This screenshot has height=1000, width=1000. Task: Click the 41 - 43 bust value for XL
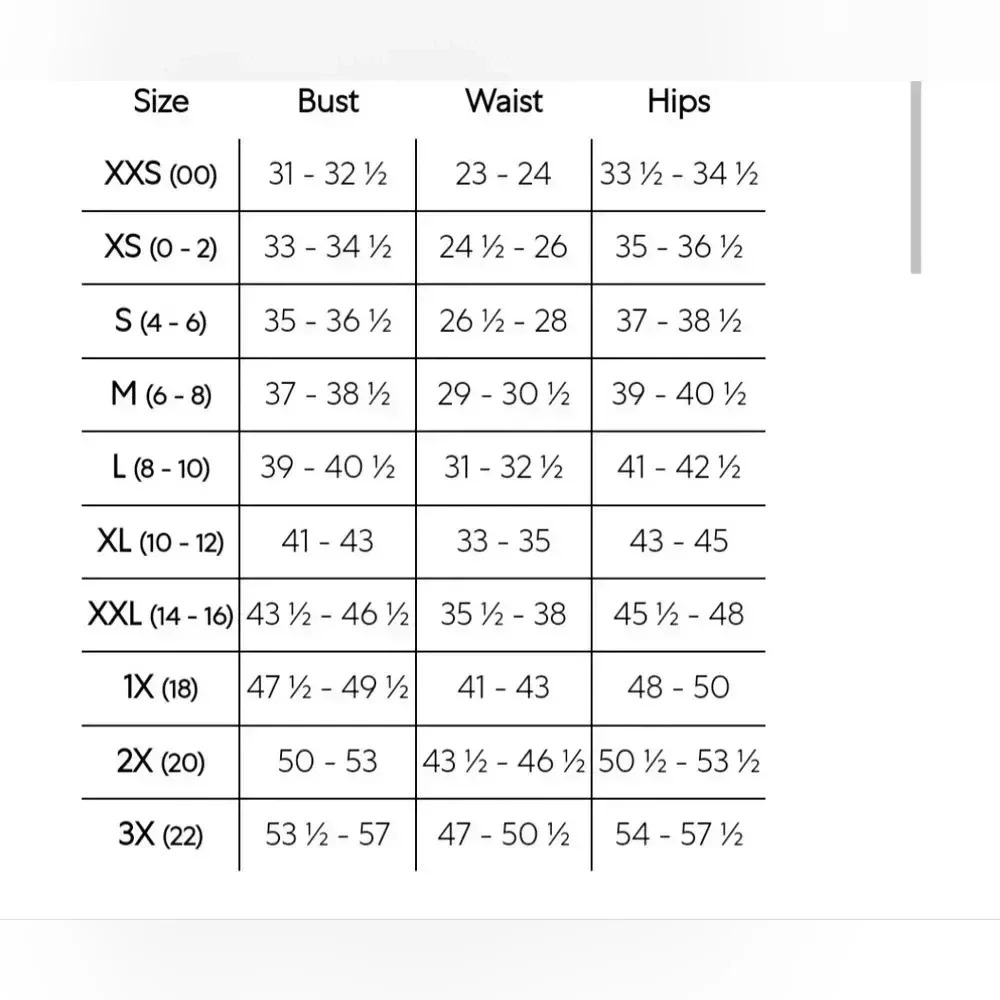327,541
